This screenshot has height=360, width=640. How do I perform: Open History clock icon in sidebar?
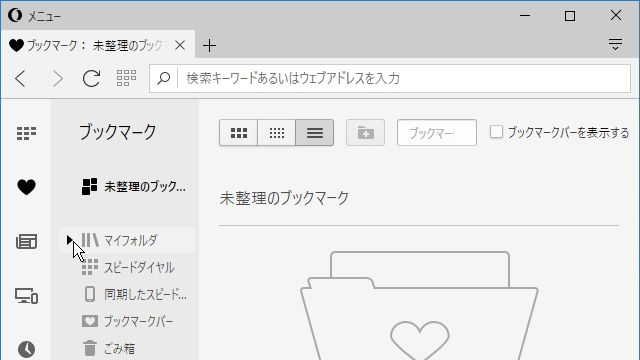[27, 349]
